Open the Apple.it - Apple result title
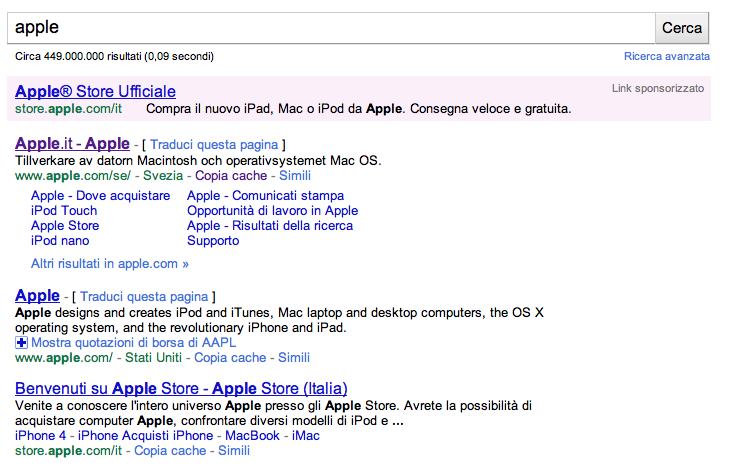 tap(73, 144)
